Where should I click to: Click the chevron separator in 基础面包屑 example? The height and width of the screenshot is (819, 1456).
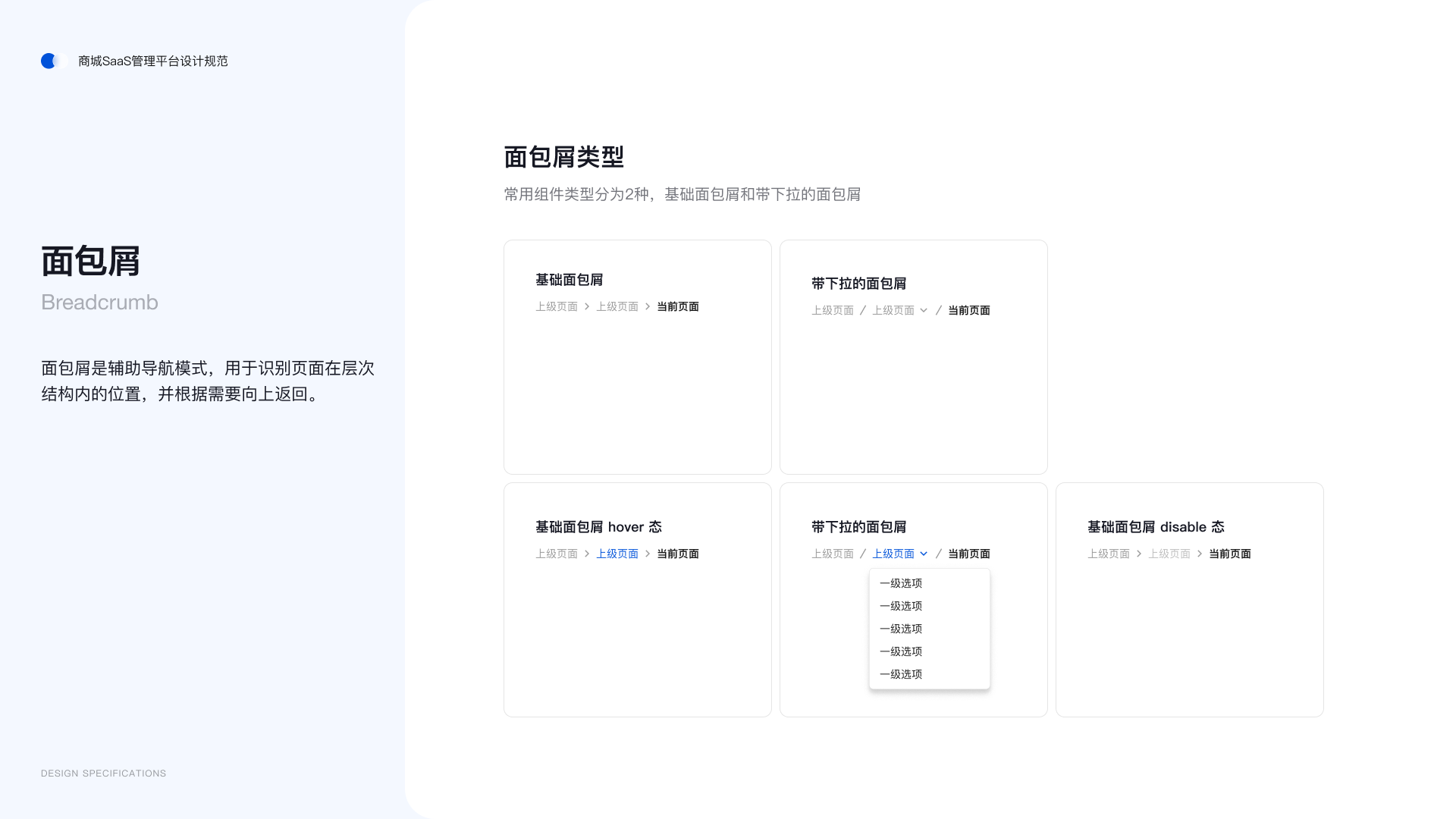[x=586, y=306]
